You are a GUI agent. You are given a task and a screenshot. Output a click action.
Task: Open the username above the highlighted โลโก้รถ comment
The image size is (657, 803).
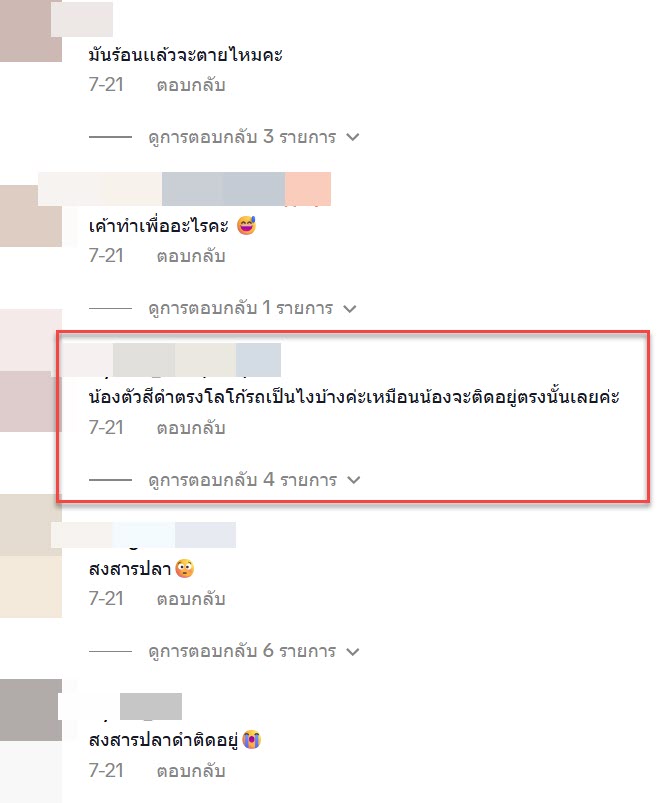(172, 360)
